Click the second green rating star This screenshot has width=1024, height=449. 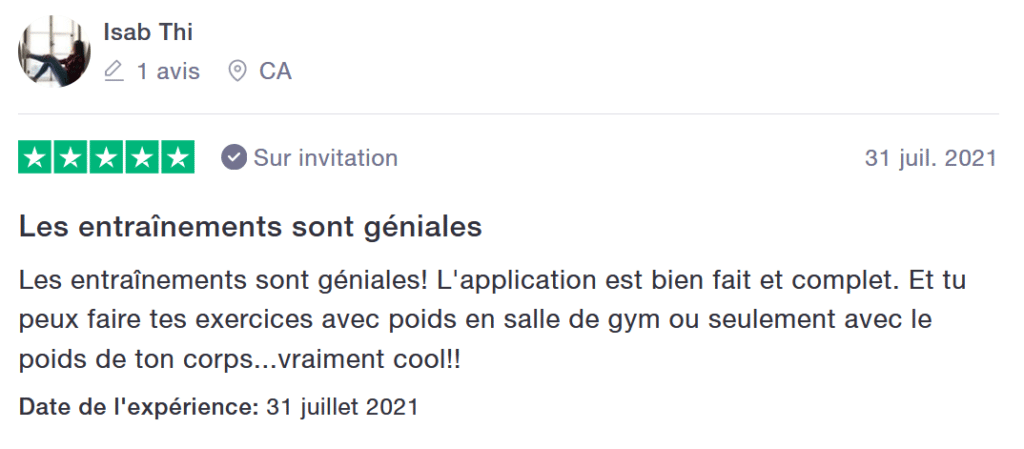[x=71, y=158]
